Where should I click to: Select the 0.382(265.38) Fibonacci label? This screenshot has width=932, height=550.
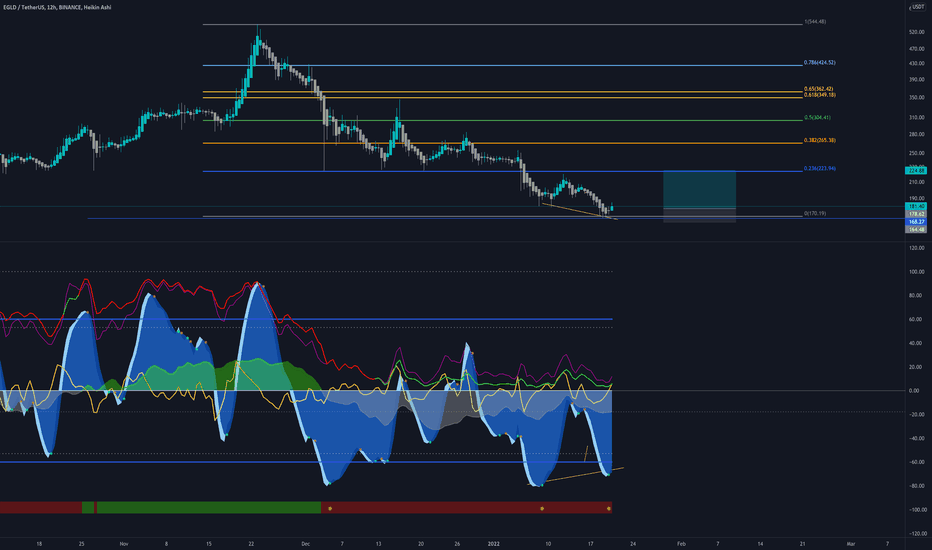tap(820, 140)
